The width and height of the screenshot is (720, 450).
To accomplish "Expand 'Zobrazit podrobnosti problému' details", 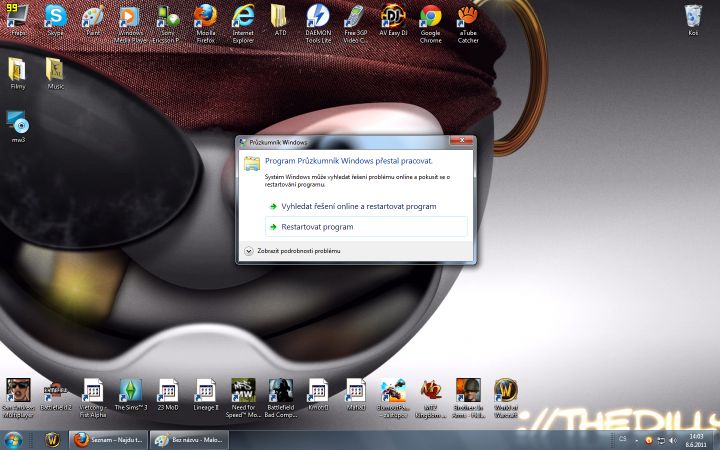I will [x=292, y=251].
